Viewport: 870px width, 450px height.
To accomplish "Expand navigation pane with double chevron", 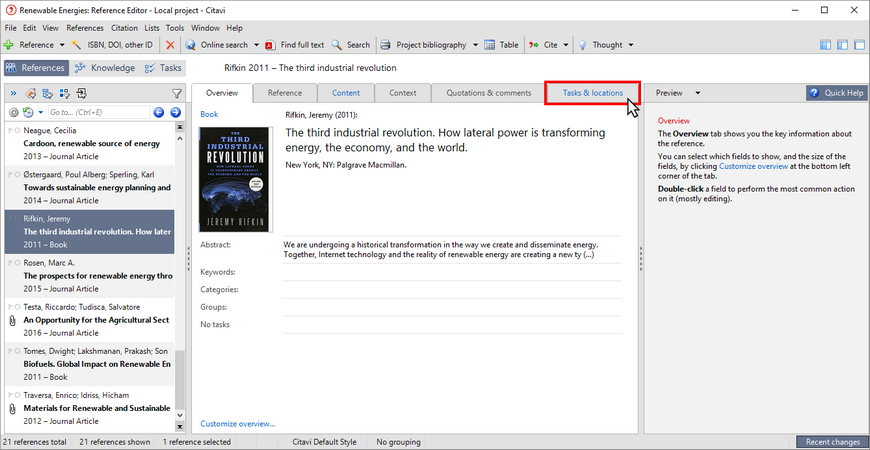I will (x=14, y=93).
